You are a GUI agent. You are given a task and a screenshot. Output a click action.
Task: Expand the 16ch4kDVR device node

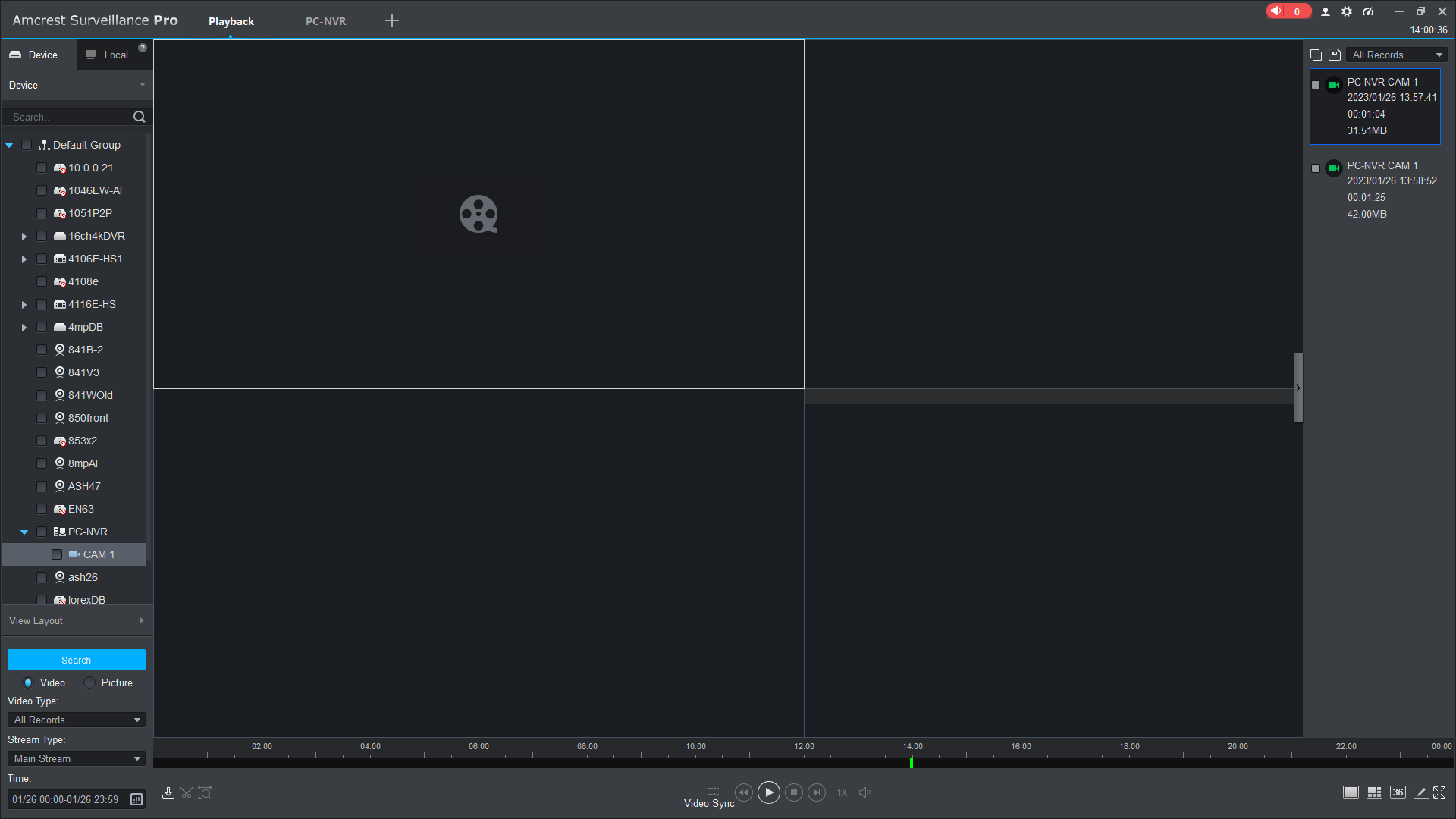(x=24, y=237)
